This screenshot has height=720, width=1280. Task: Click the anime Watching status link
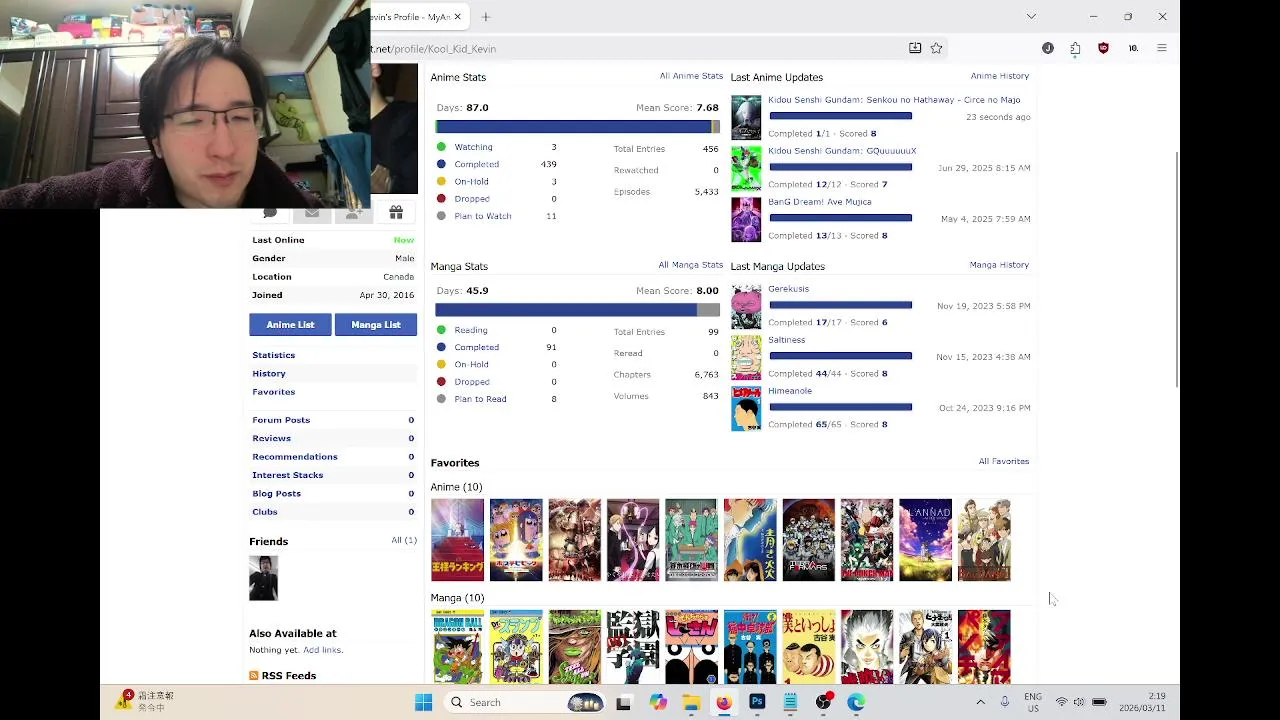tap(473, 147)
